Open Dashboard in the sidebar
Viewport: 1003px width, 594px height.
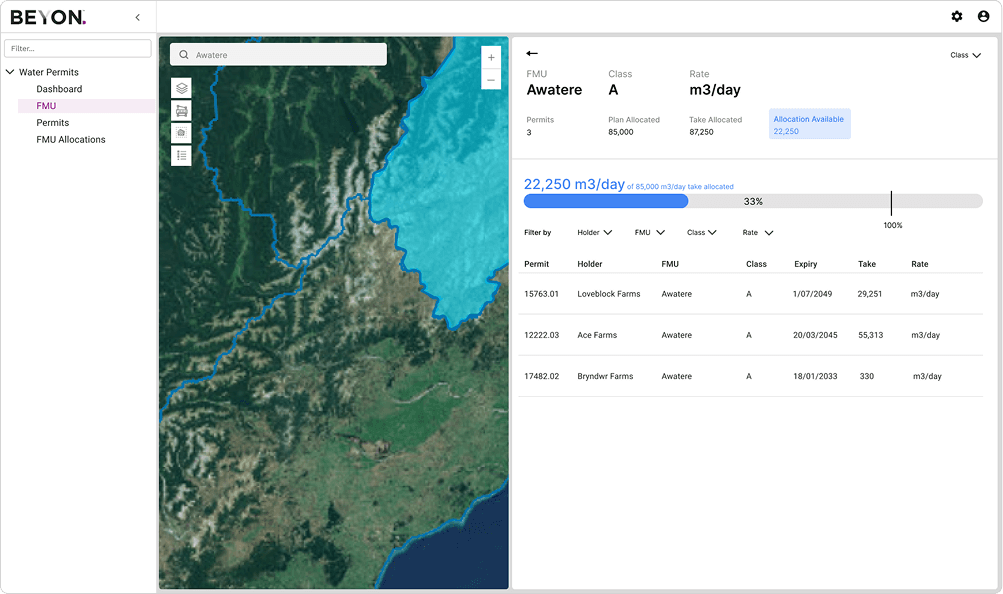(x=59, y=89)
